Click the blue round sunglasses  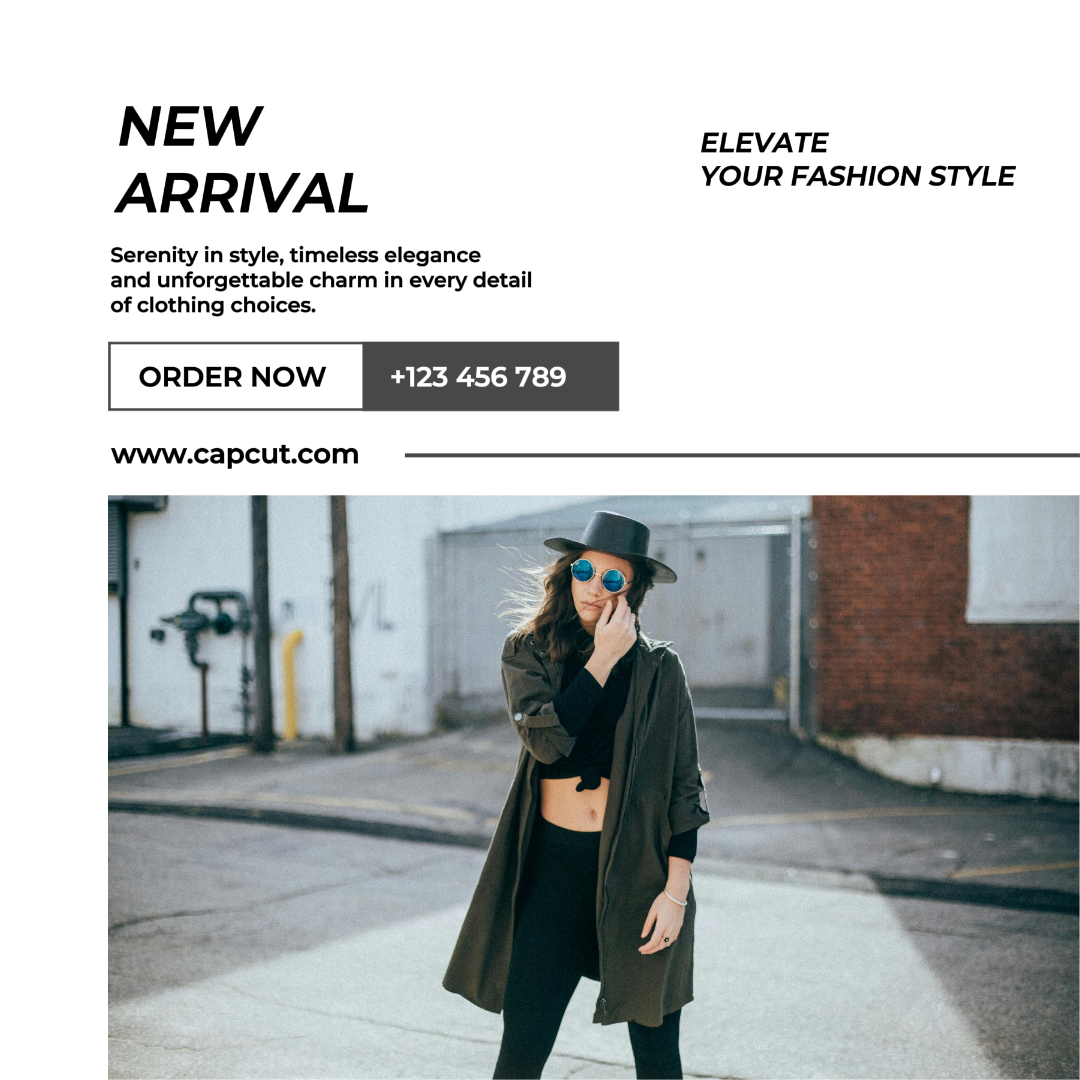[599, 575]
